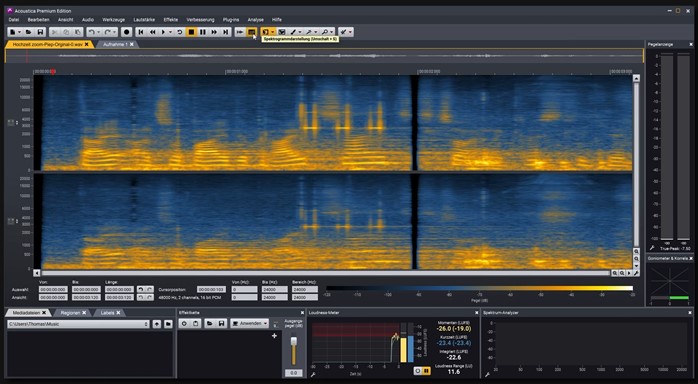Pause the Loudness Meter

point(426,371)
